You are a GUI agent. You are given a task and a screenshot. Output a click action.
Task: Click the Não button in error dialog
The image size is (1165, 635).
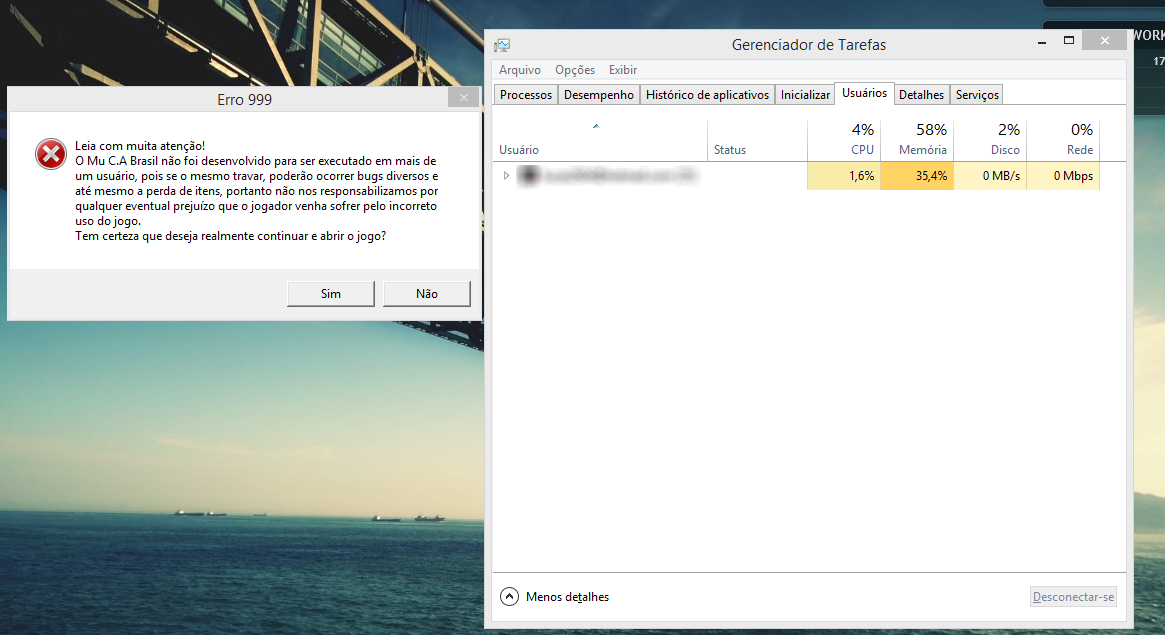pyautogui.click(x=426, y=293)
